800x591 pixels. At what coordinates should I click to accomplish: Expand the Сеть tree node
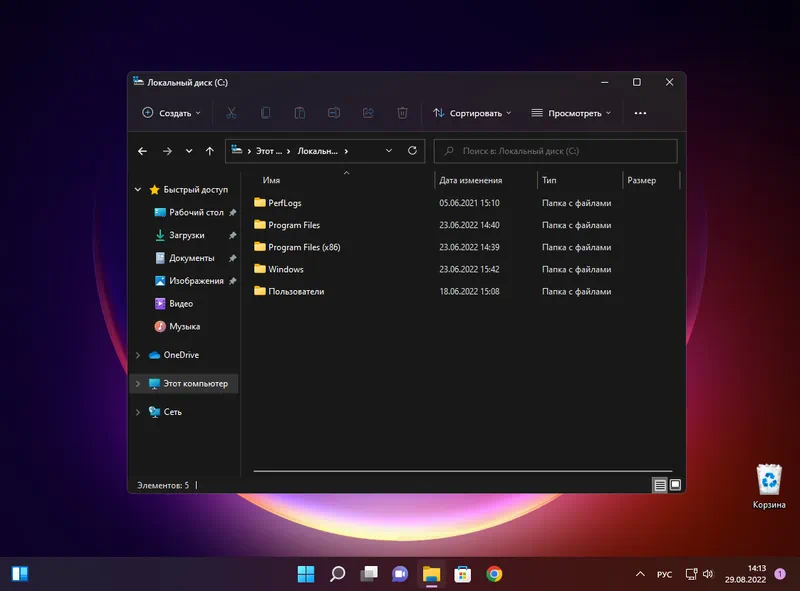pyautogui.click(x=138, y=412)
